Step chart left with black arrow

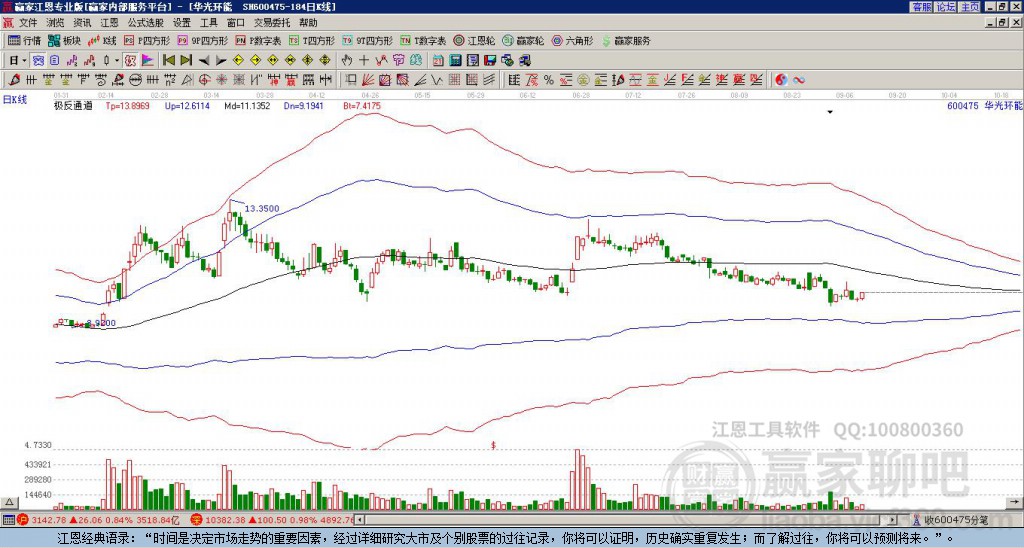(204, 61)
